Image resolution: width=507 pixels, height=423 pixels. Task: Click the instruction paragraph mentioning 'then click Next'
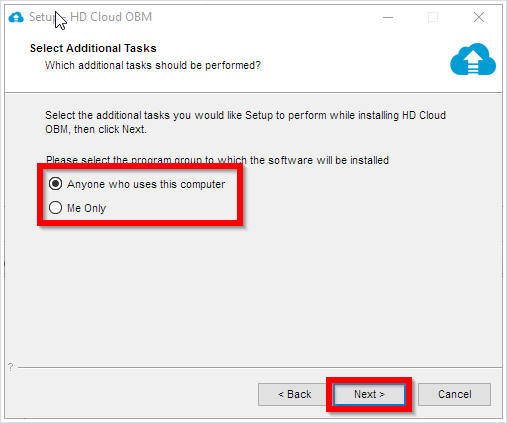point(245,122)
